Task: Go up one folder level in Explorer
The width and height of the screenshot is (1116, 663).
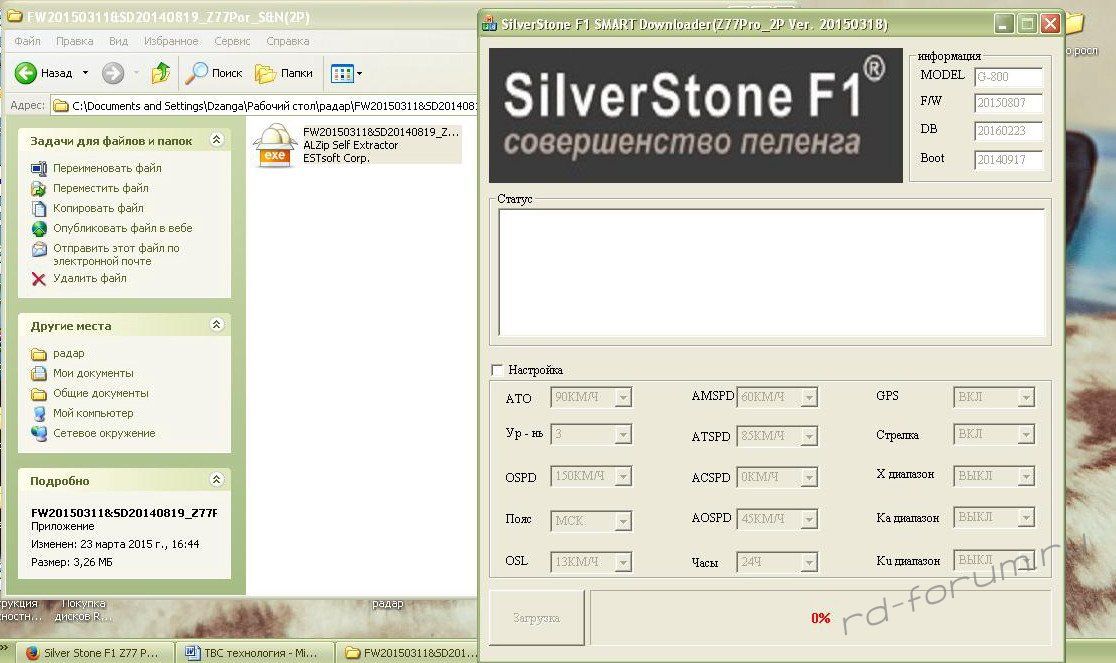Action: point(161,73)
